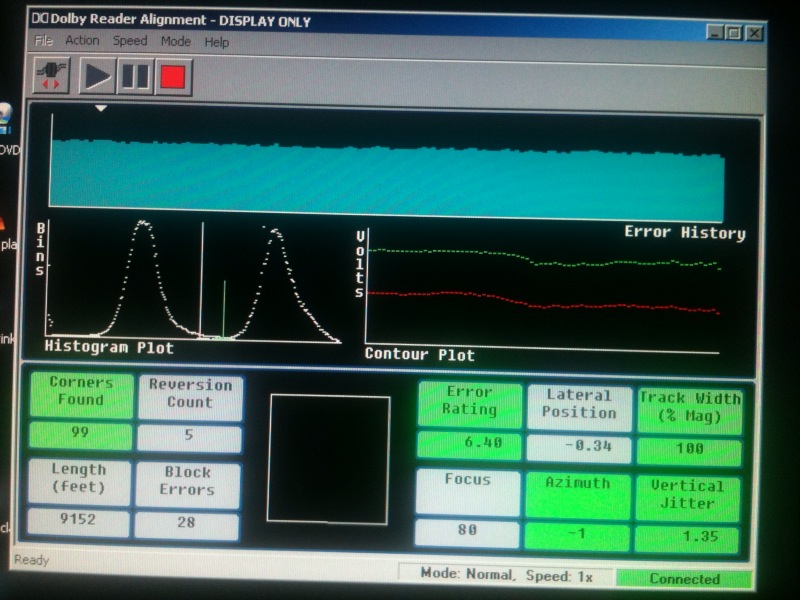800x600 pixels.
Task: Select the Track Width (% Mag) label
Action: (x=689, y=408)
